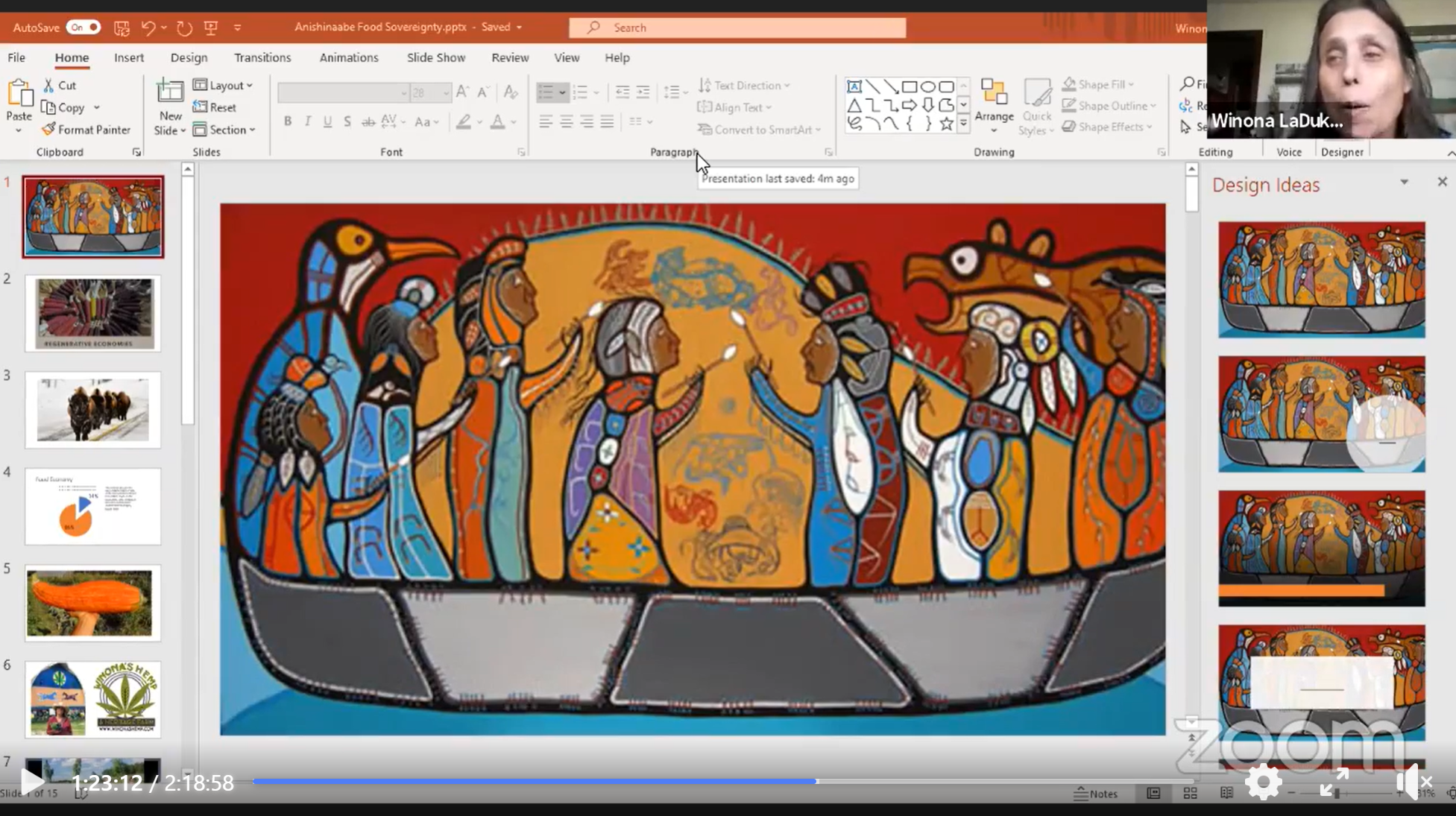This screenshot has width=1456, height=816.
Task: Toggle Strikethrough formatting
Action: tap(368, 121)
